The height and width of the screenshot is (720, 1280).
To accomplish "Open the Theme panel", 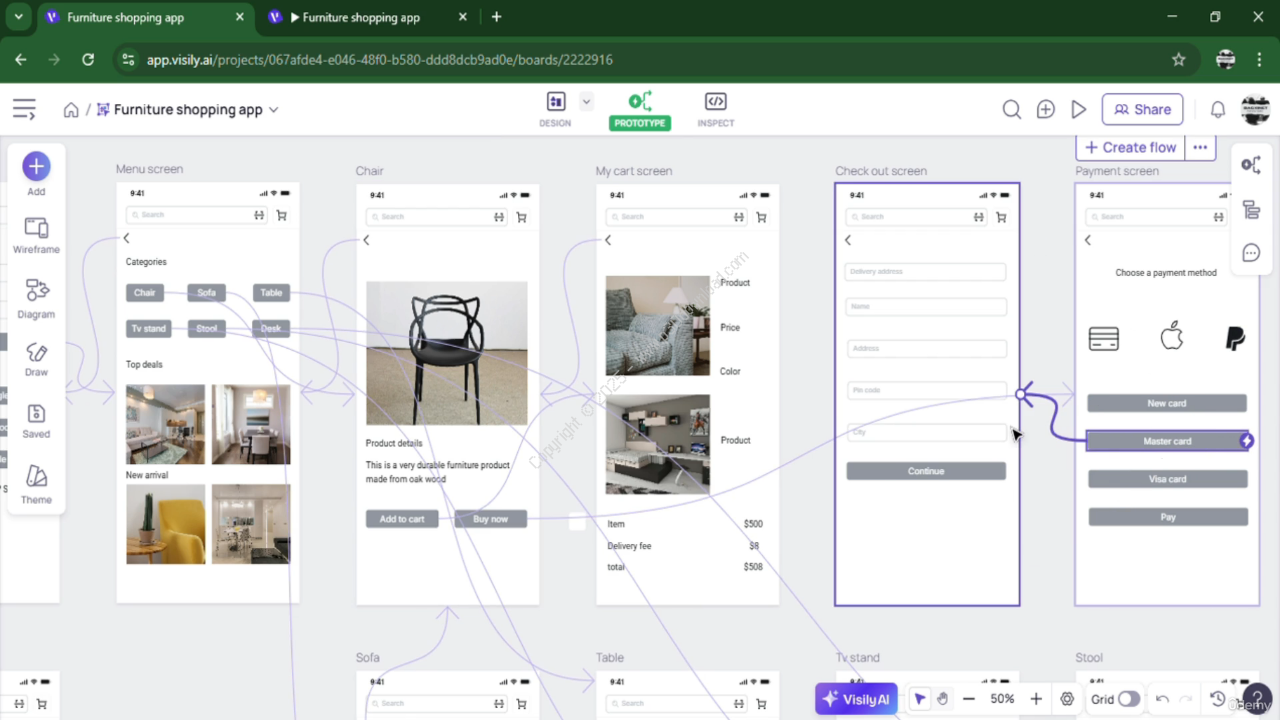I will tap(36, 483).
